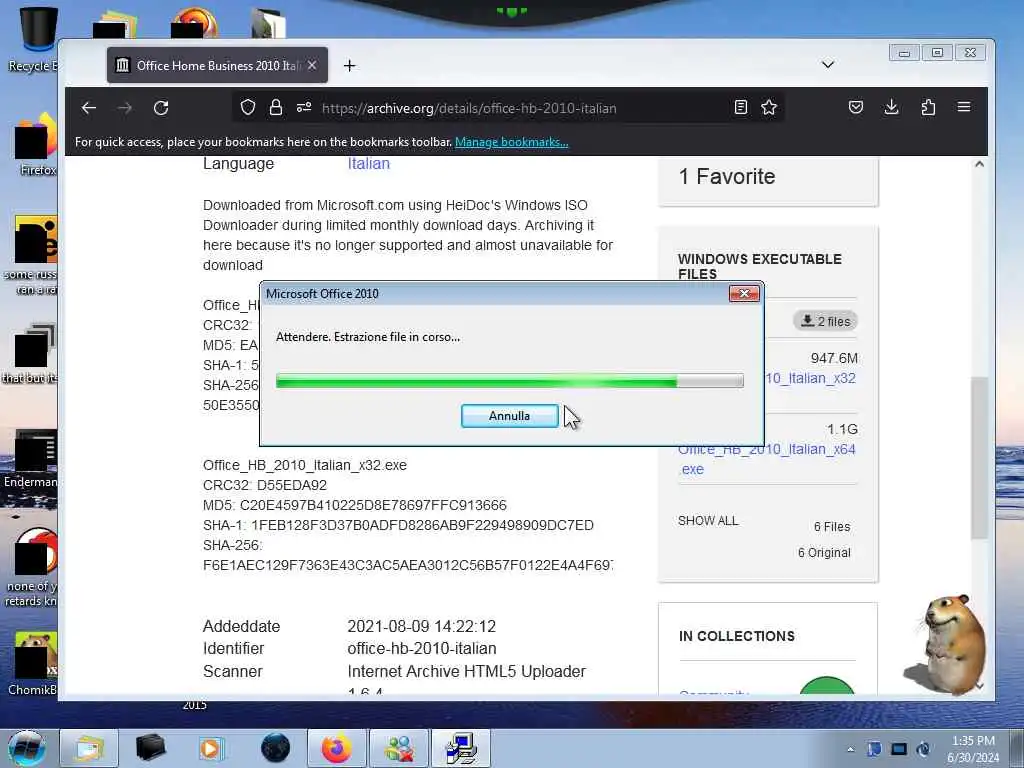The image size is (1024, 768).
Task: Click SHOW ALL files link
Action: pyautogui.click(x=708, y=520)
